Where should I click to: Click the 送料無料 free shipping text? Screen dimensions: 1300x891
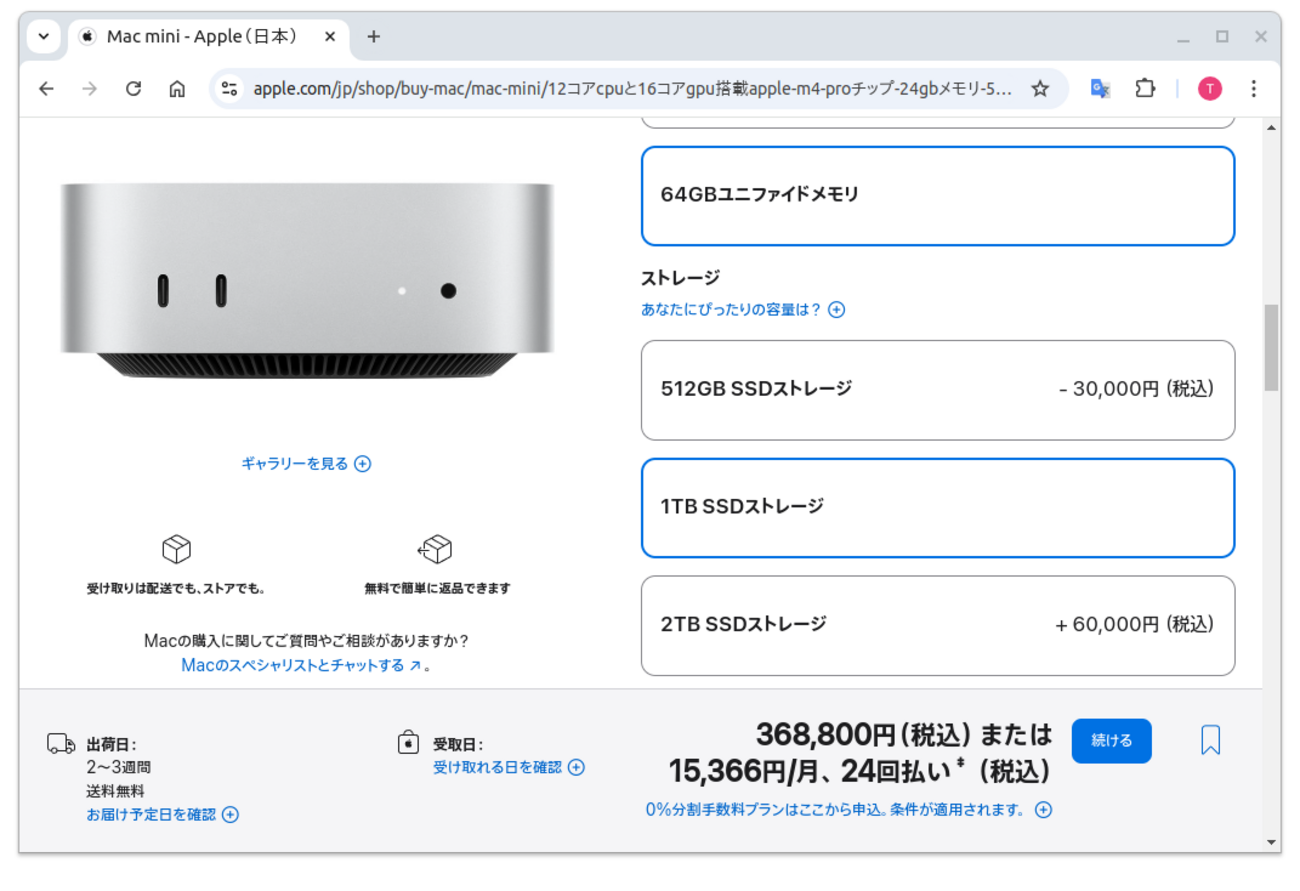[115, 791]
